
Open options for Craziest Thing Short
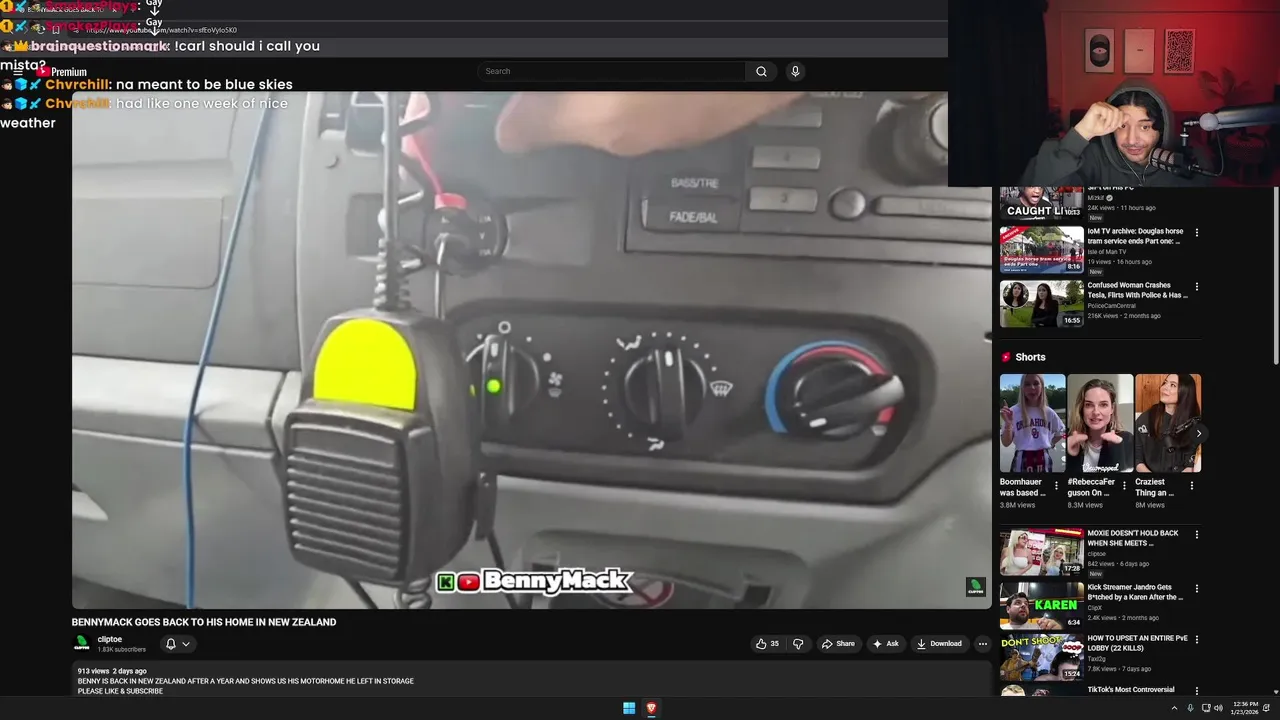(x=1192, y=486)
